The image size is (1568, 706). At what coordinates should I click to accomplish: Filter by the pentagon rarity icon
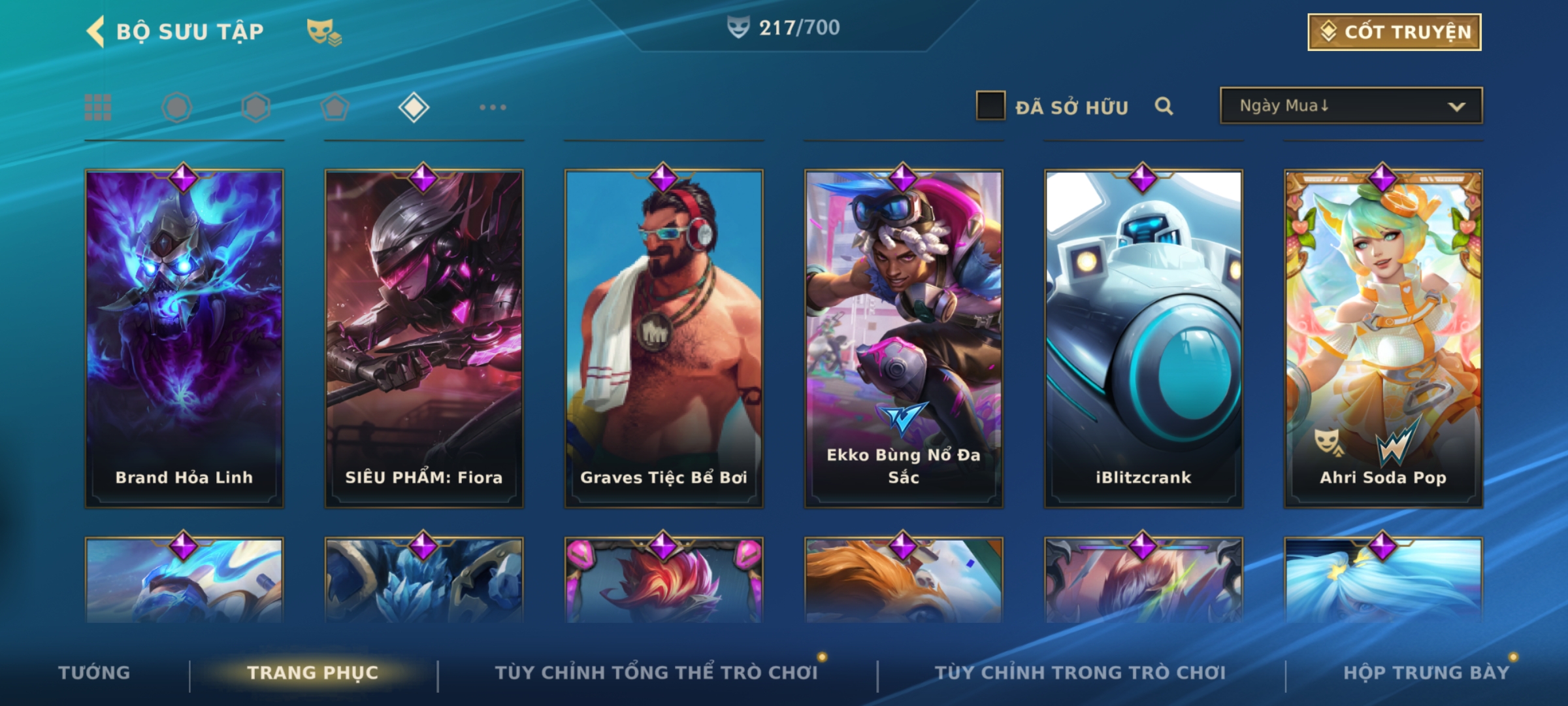click(335, 107)
